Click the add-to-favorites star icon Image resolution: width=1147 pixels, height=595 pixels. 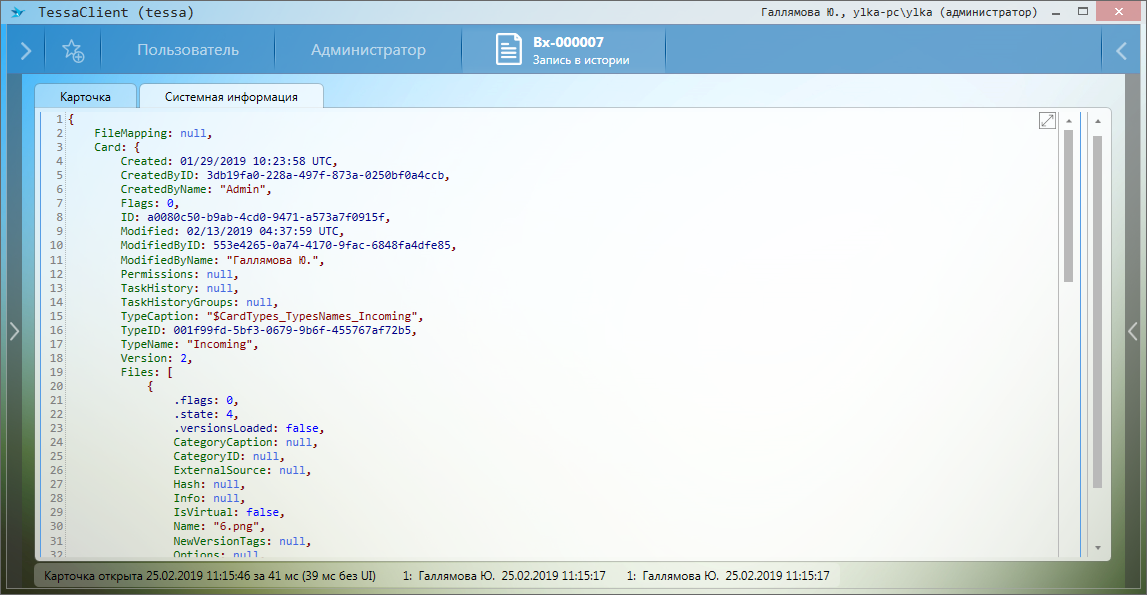click(72, 50)
